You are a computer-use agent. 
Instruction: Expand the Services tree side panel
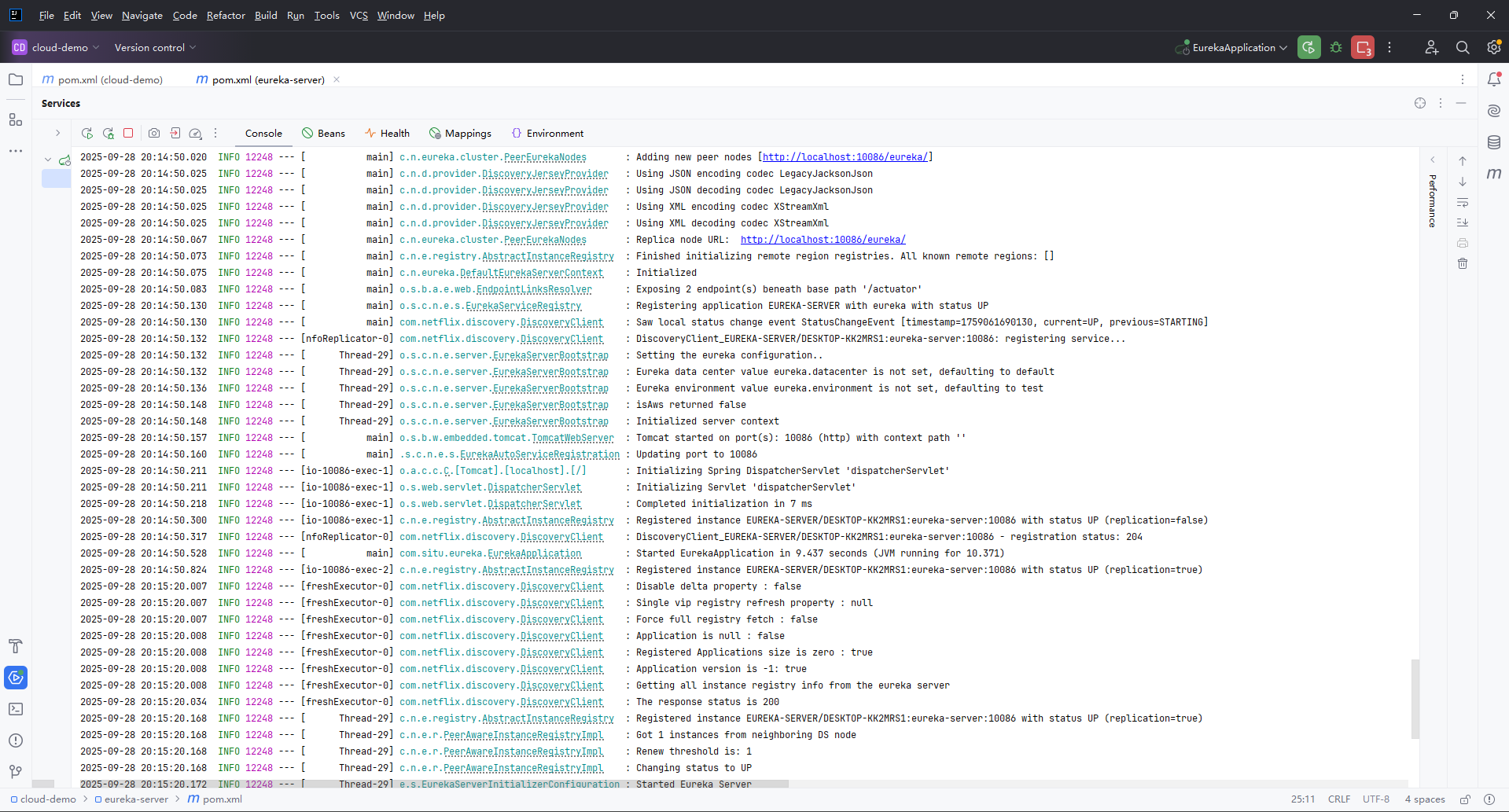coord(57,133)
